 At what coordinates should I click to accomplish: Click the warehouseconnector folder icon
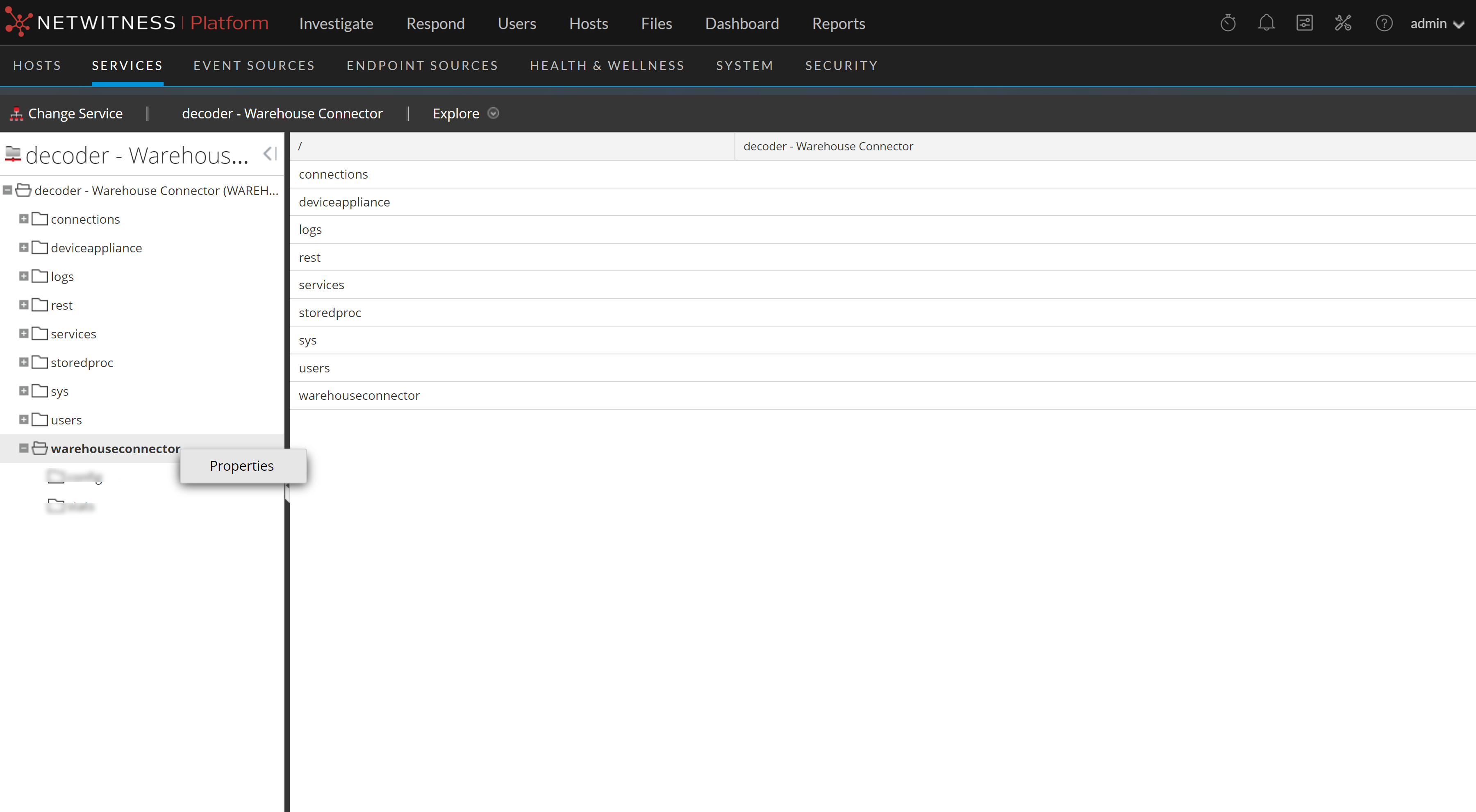[x=39, y=448]
